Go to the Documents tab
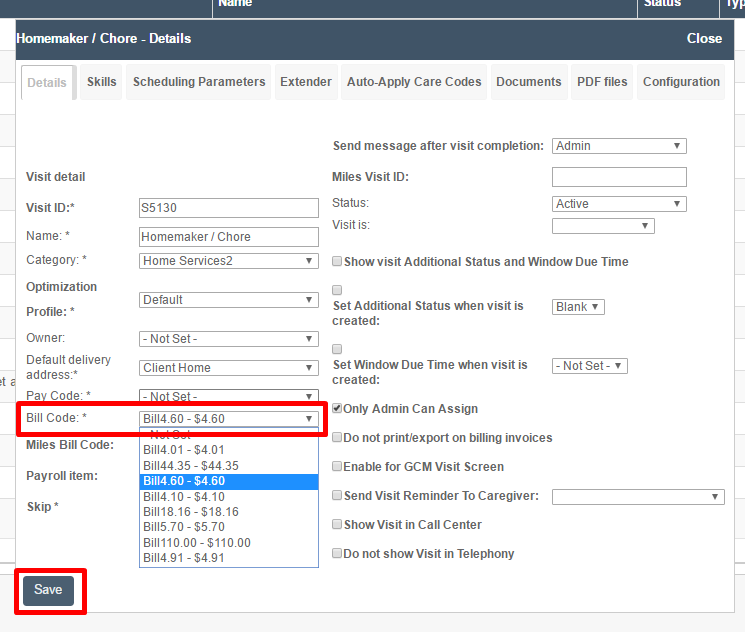 529,82
